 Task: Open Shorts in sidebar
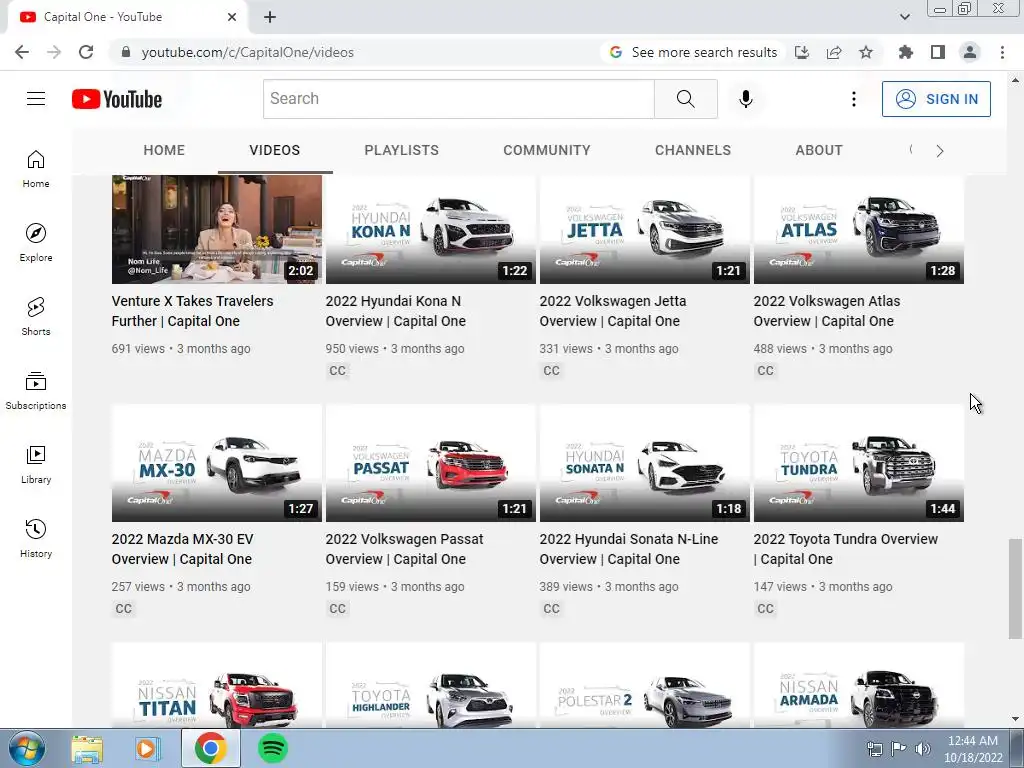(x=36, y=317)
